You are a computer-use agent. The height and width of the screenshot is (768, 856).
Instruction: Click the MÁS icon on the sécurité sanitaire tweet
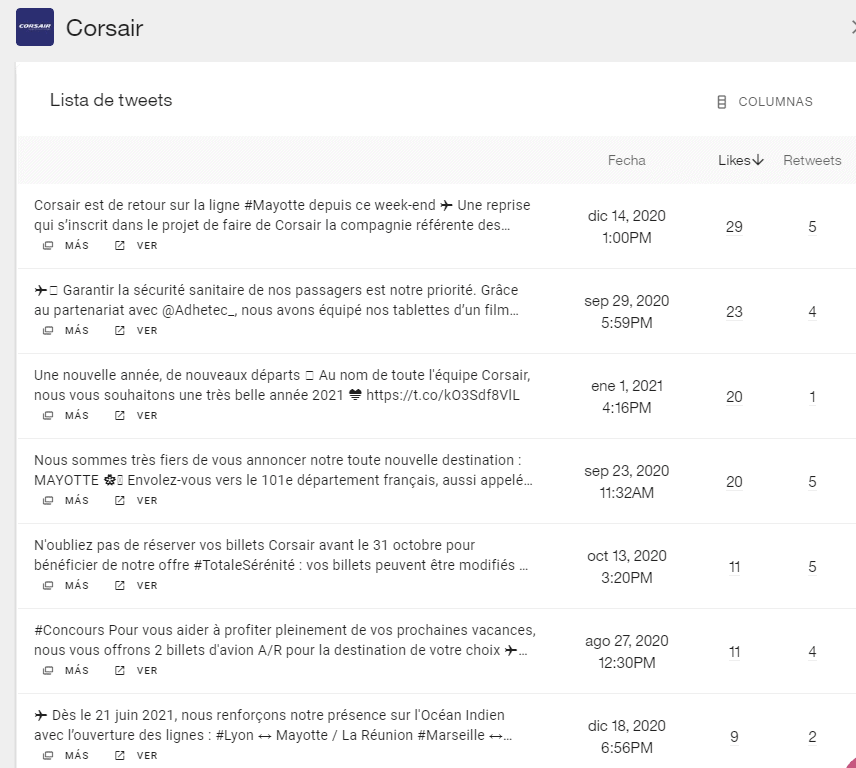coord(48,330)
